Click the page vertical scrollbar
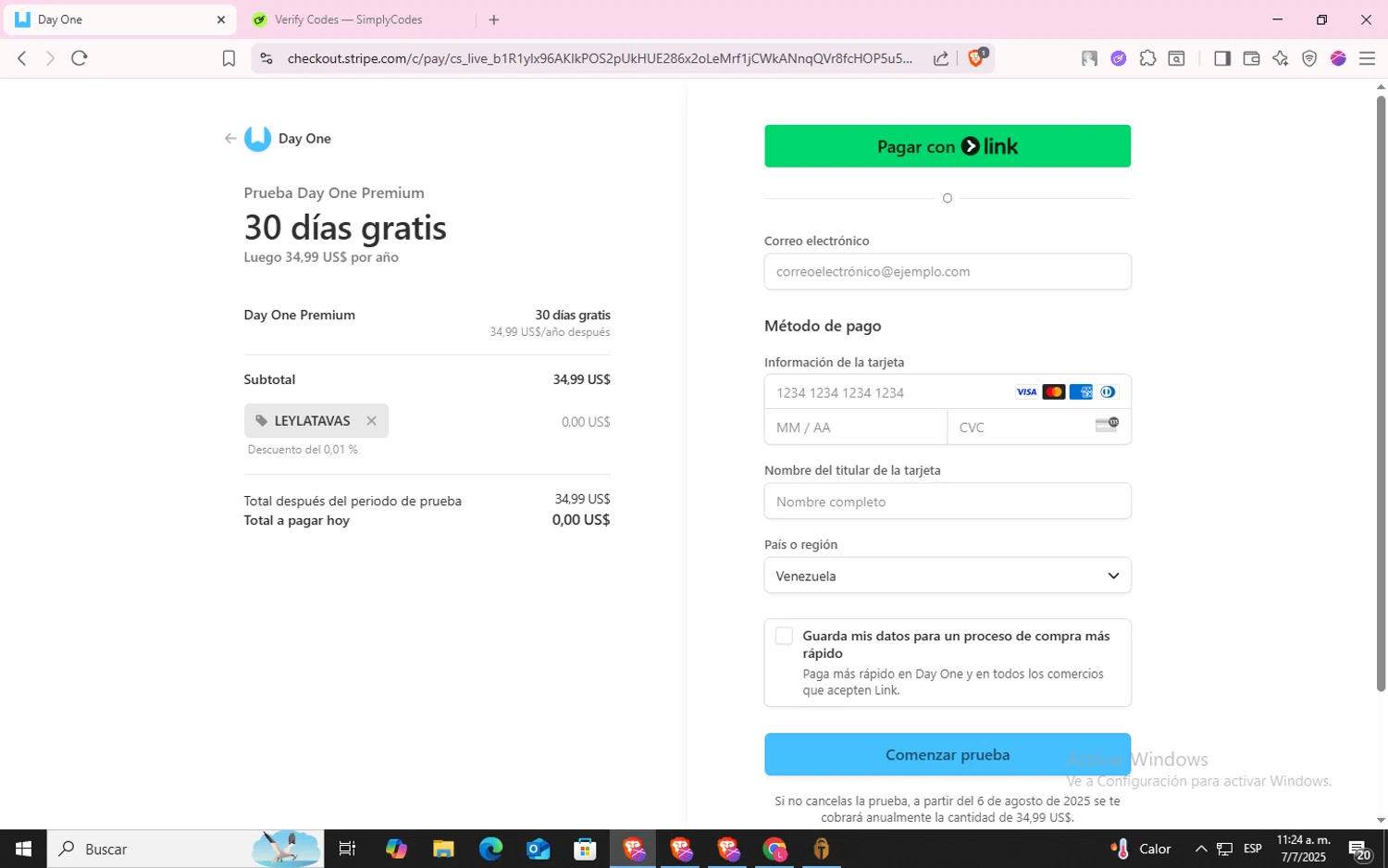The height and width of the screenshot is (868, 1388). tap(1381, 393)
